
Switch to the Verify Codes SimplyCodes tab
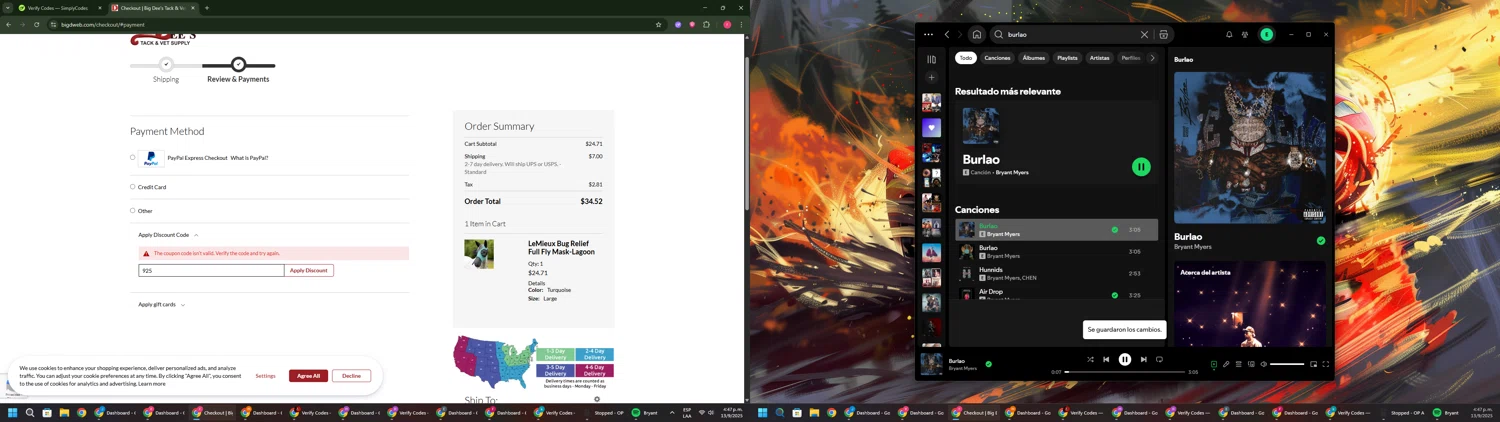coord(59,8)
